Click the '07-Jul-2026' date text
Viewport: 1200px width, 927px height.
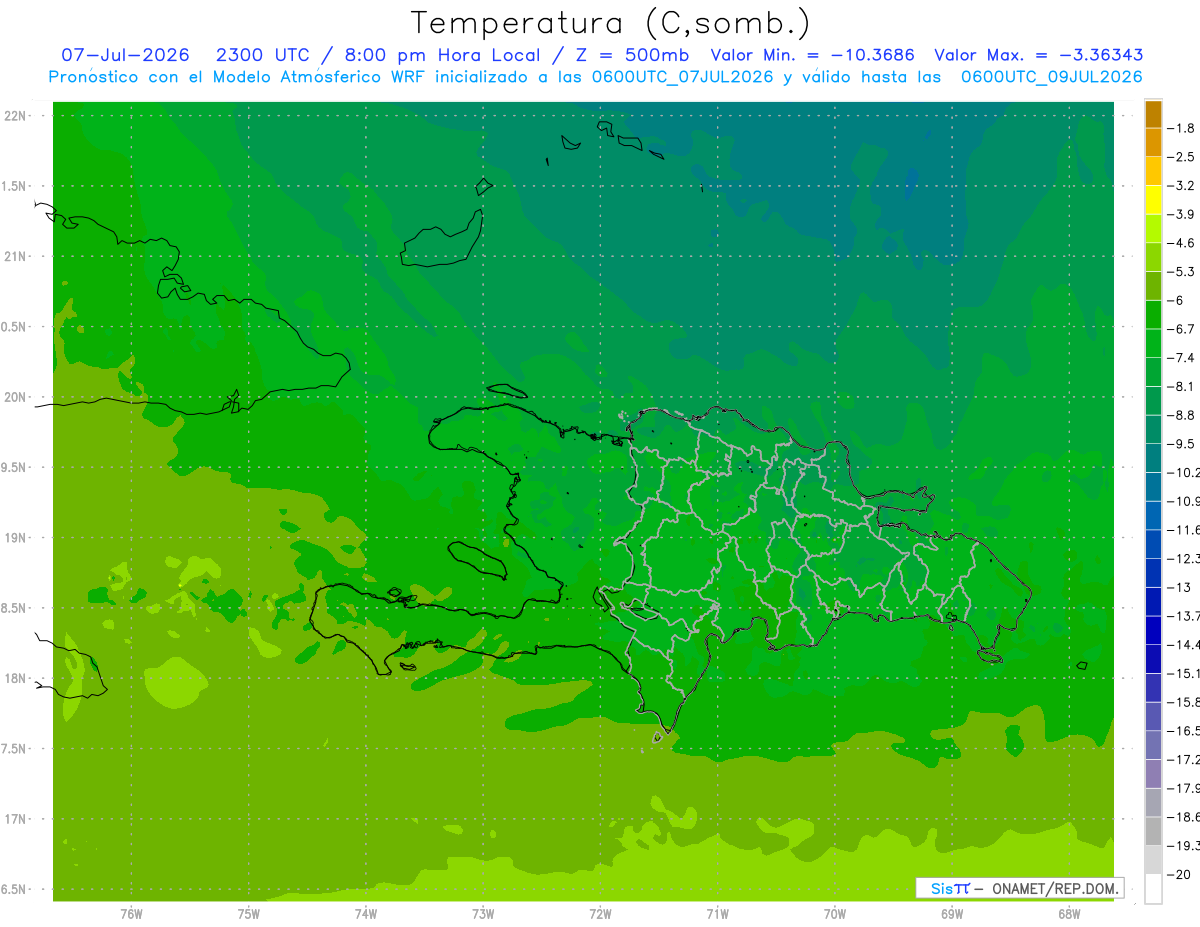click(125, 55)
